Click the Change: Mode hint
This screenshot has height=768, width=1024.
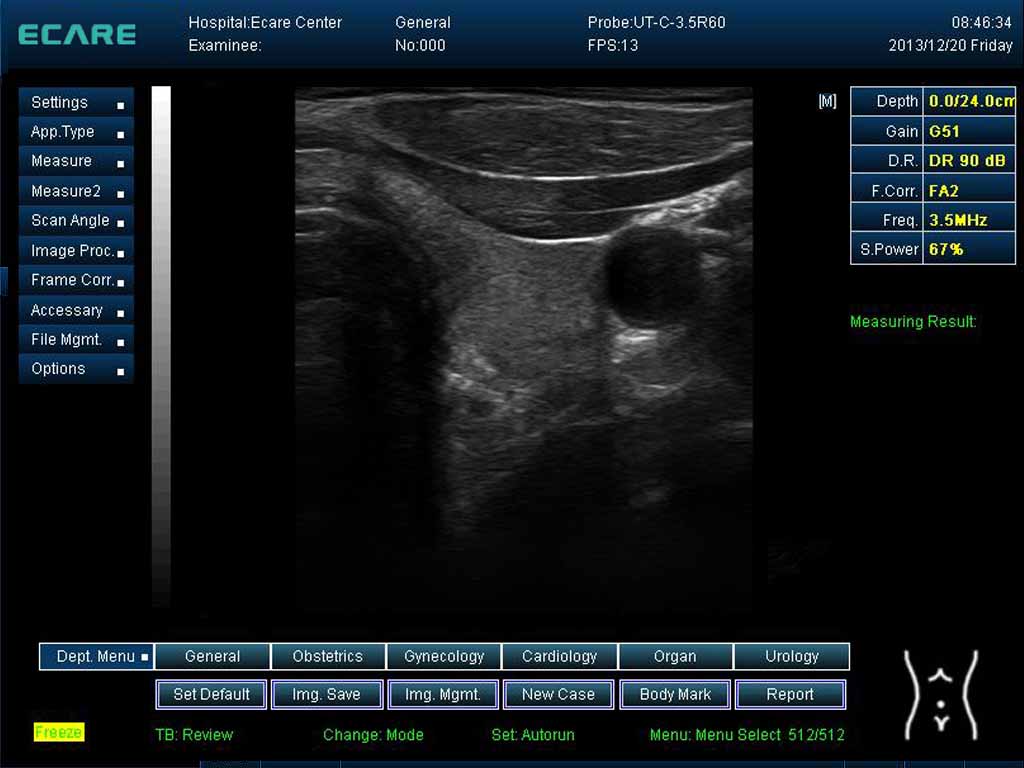coord(373,735)
